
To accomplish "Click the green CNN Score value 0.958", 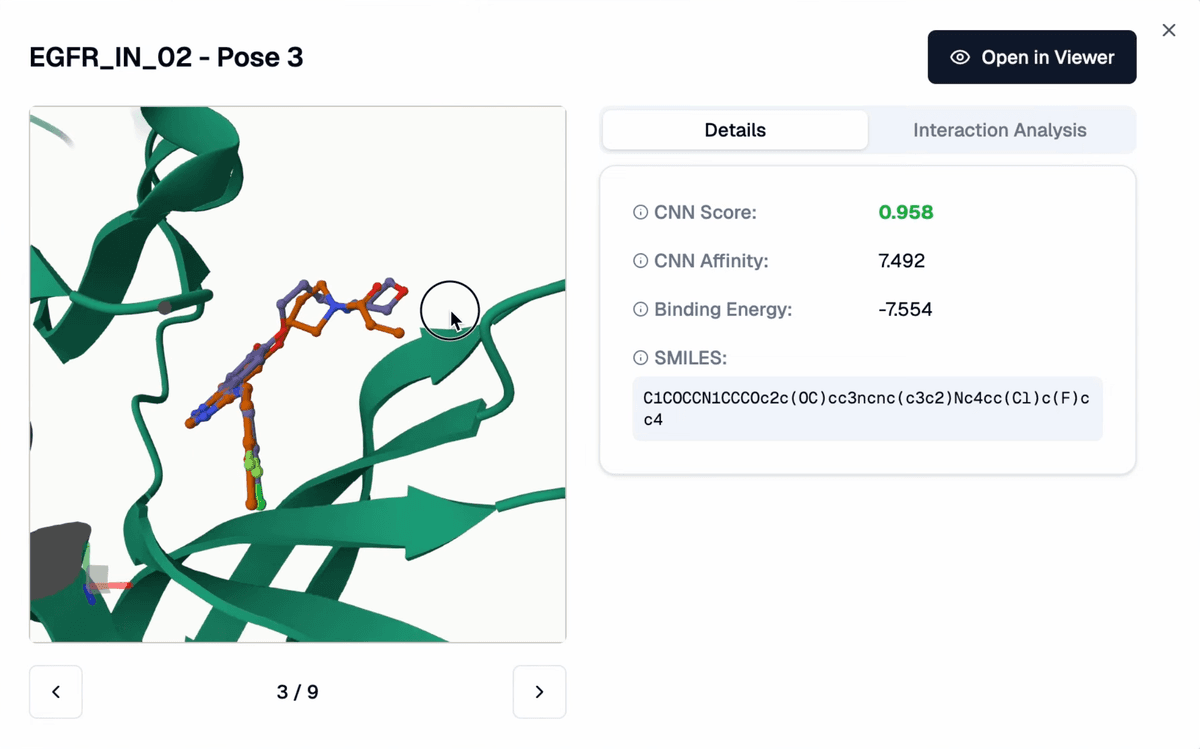I will pos(906,212).
